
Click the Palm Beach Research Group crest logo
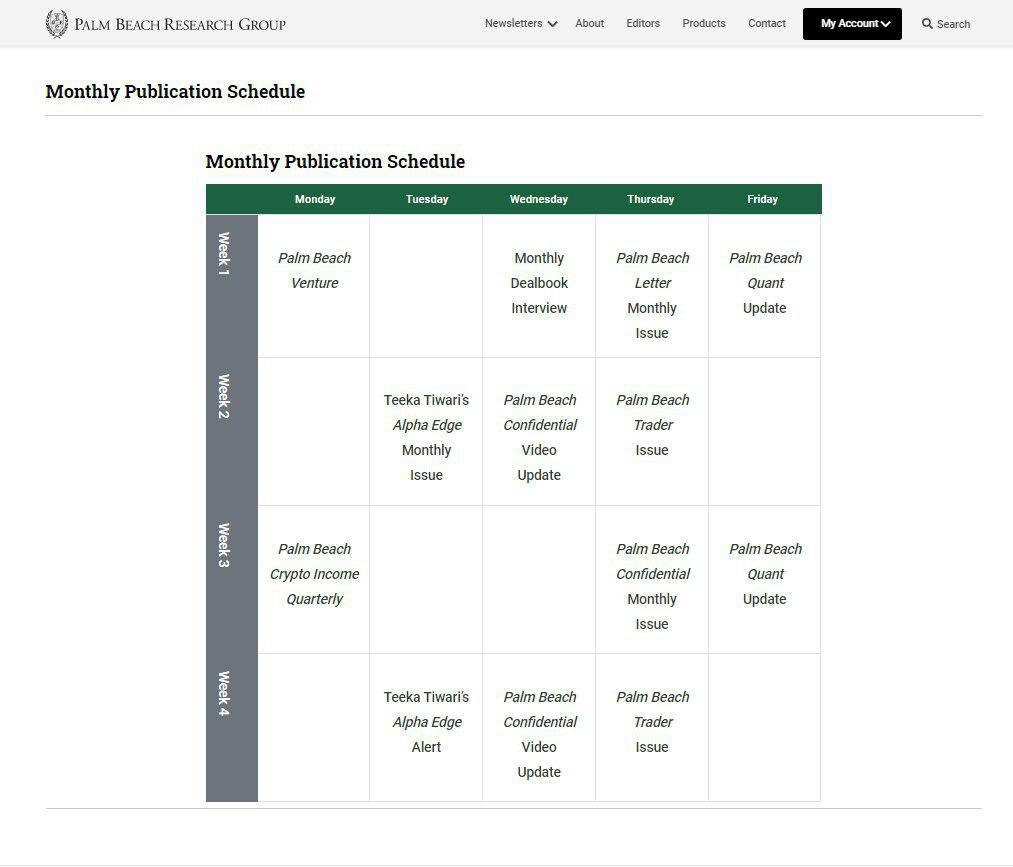click(x=57, y=24)
